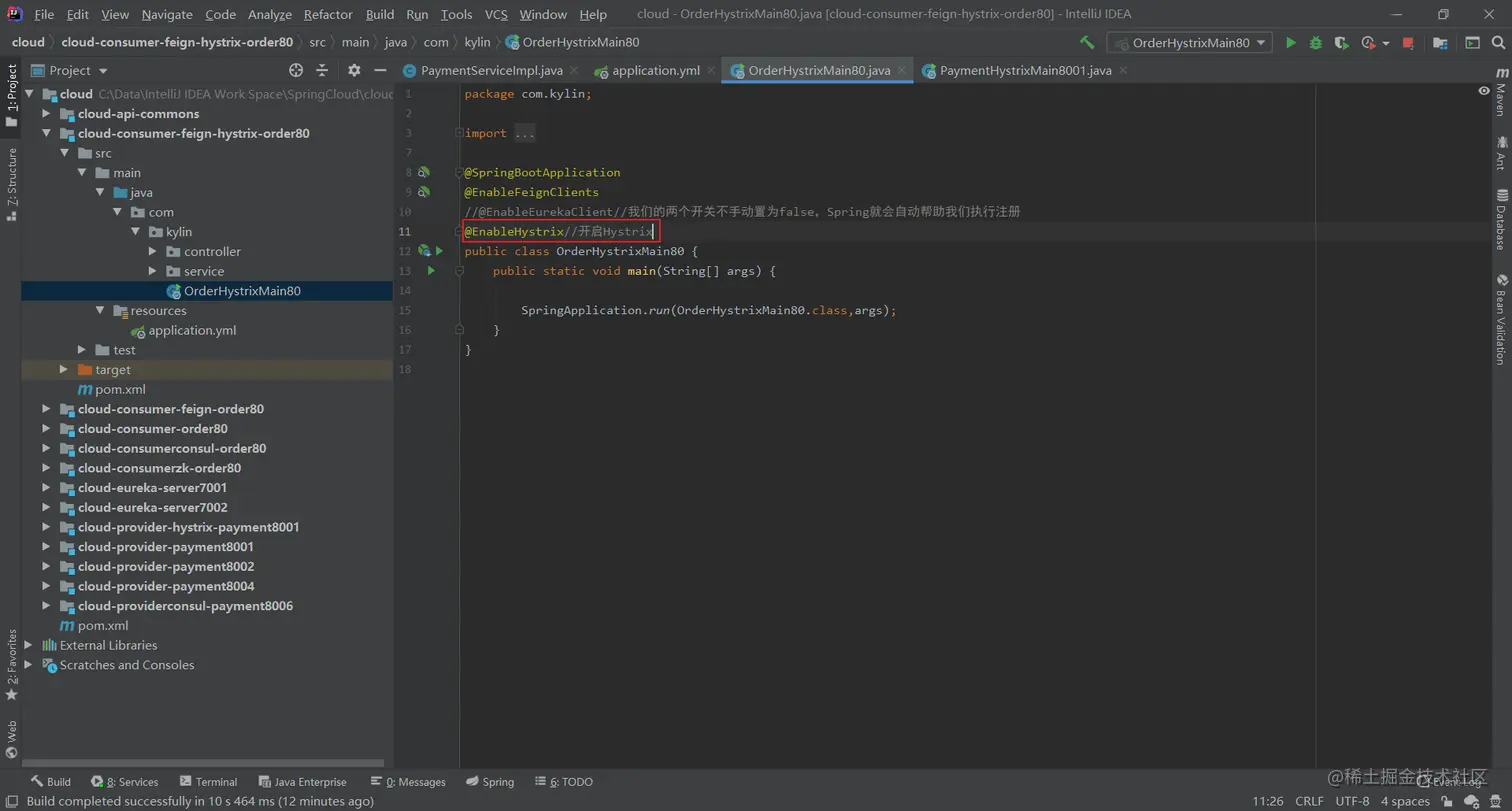Start debugging with the bug icon
Screen dimensions: 1512x811
(x=1316, y=43)
